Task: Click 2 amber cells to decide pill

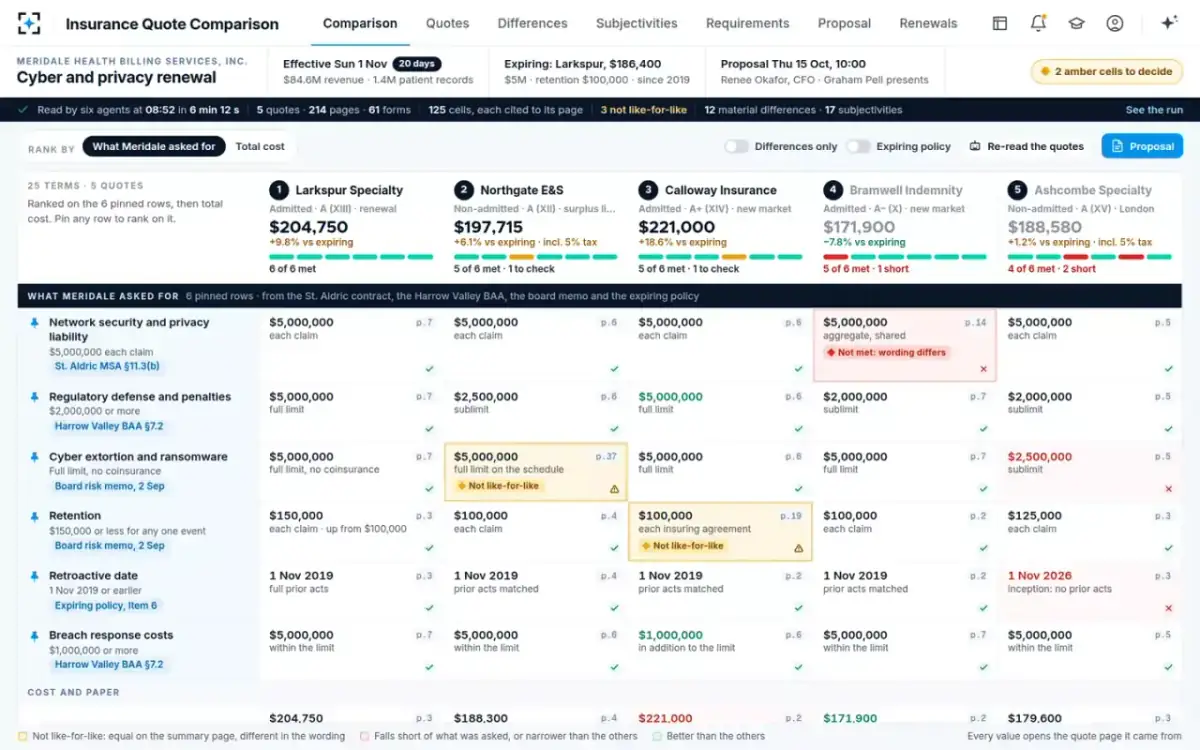Action: click(x=1107, y=71)
